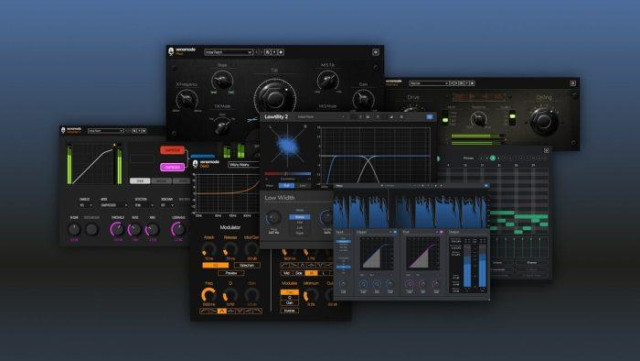Open the first parameter dropdown below the compressor graph
The width and height of the screenshot is (640, 361).
(86, 205)
